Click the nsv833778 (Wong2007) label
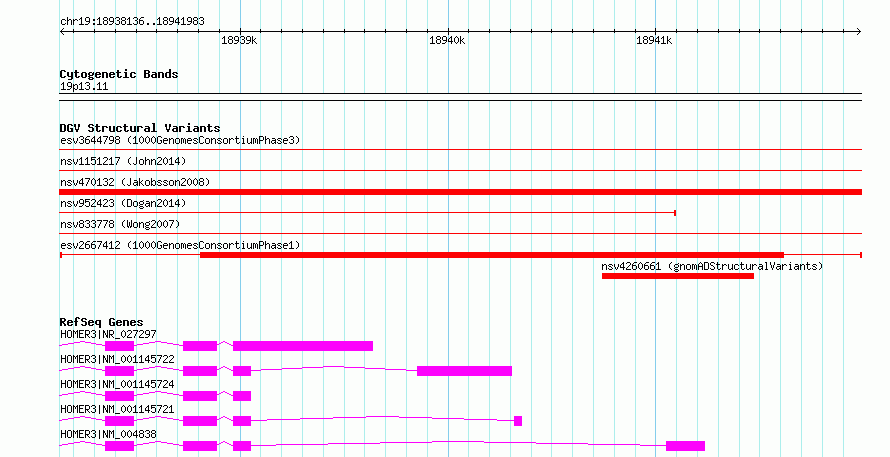 point(120,224)
